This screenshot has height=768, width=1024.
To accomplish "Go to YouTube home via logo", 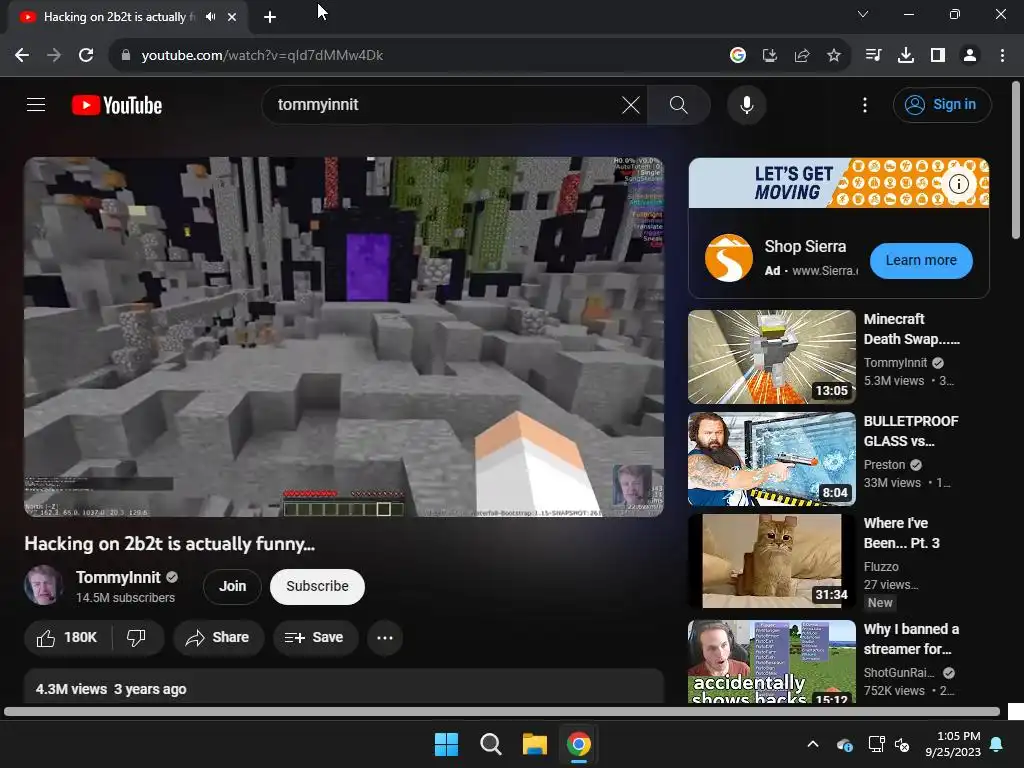I will point(117,105).
